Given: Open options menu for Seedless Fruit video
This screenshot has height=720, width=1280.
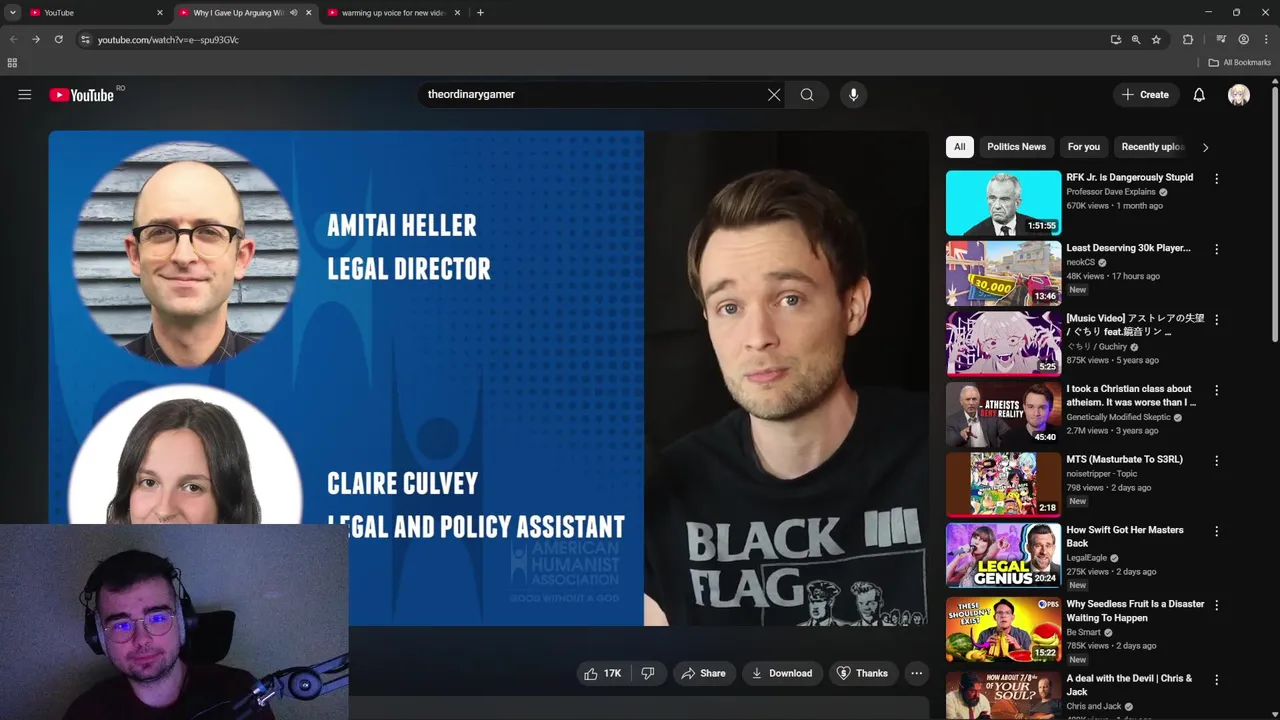Looking at the screenshot, I should click(1216, 605).
